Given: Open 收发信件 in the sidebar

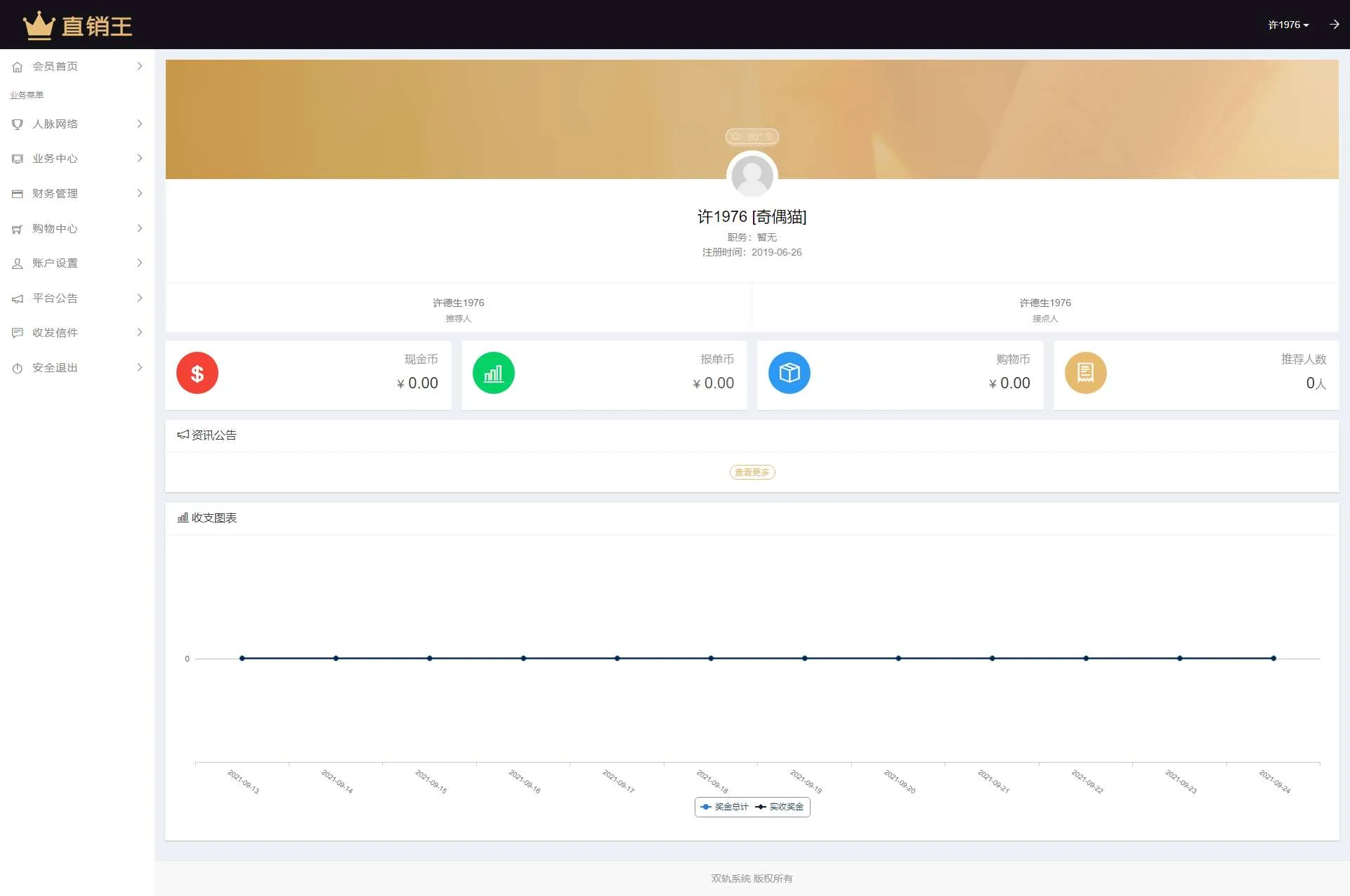Looking at the screenshot, I should (x=55, y=333).
